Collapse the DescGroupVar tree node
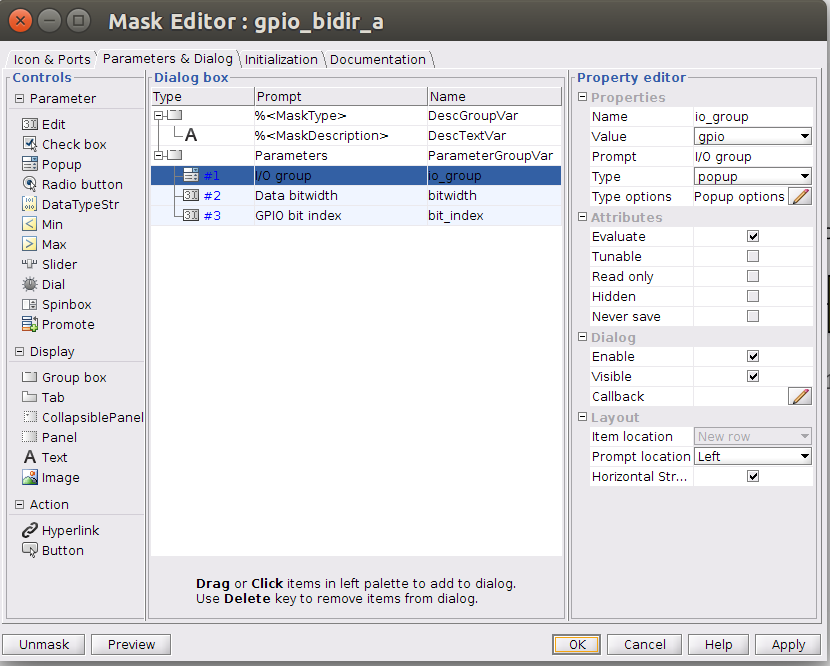This screenshot has height=666, width=830. point(158,115)
